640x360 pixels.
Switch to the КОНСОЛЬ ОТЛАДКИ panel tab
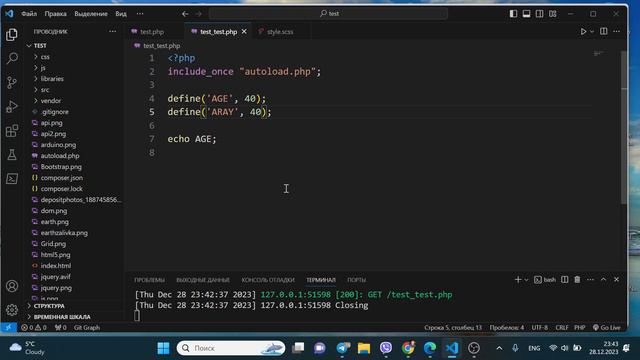pyautogui.click(x=268, y=280)
